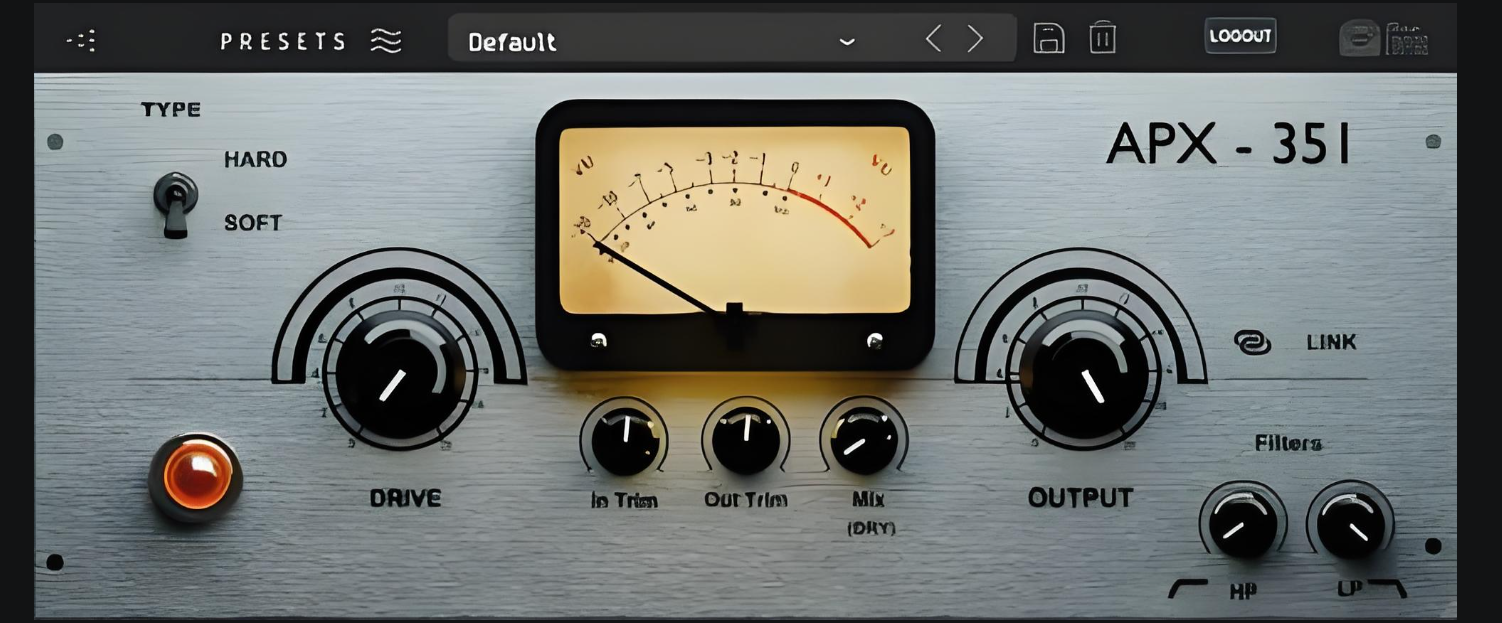Screen dimensions: 1502x623
Task: Click the Mix (DRY) knob
Action: point(864,440)
